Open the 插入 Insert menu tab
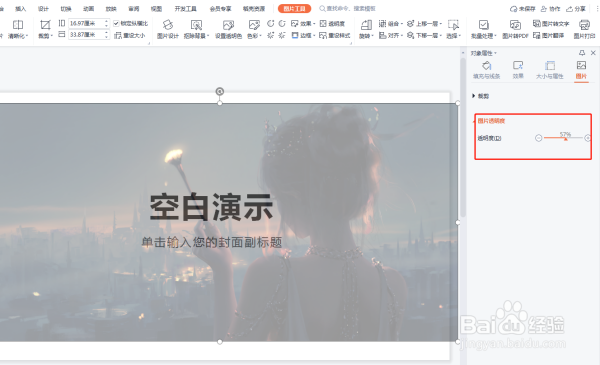 pyautogui.click(x=21, y=9)
